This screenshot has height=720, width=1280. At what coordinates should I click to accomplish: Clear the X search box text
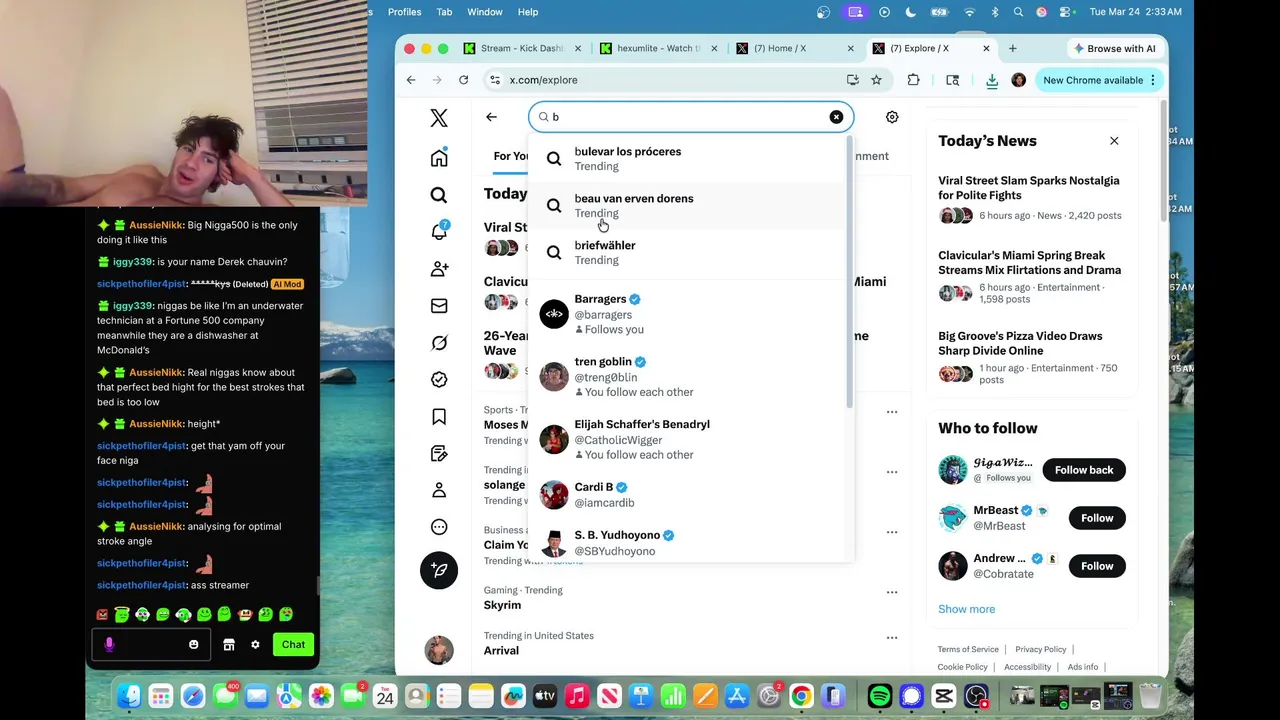click(836, 117)
